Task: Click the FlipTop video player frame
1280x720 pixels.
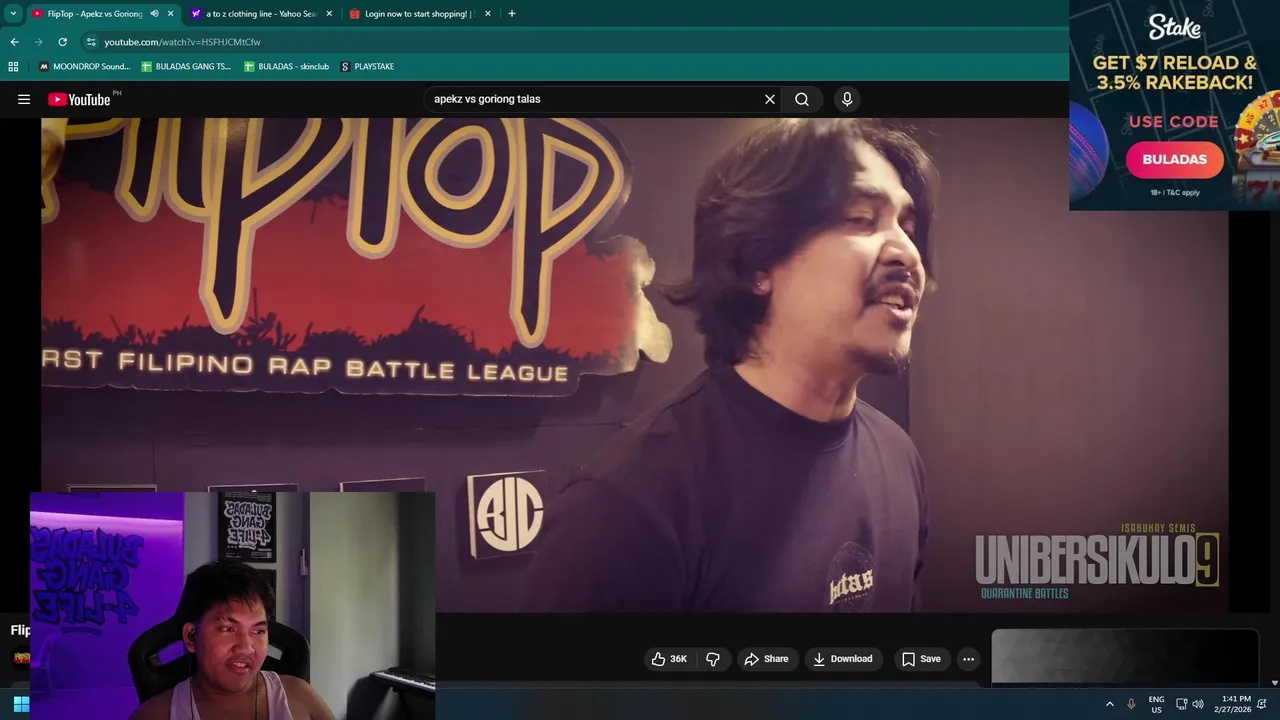Action: [634, 365]
